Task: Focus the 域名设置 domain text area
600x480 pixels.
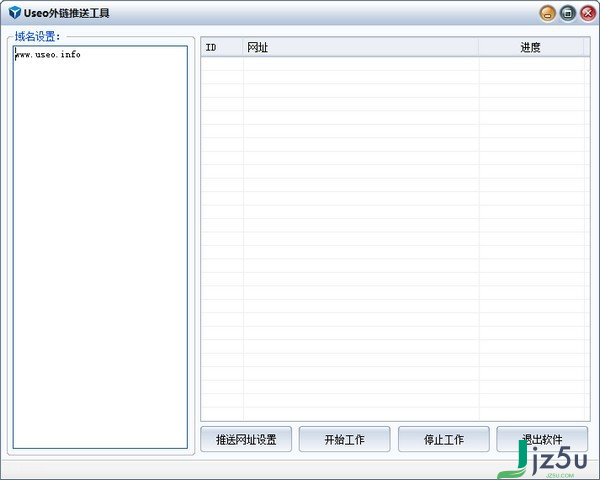Action: [100, 247]
